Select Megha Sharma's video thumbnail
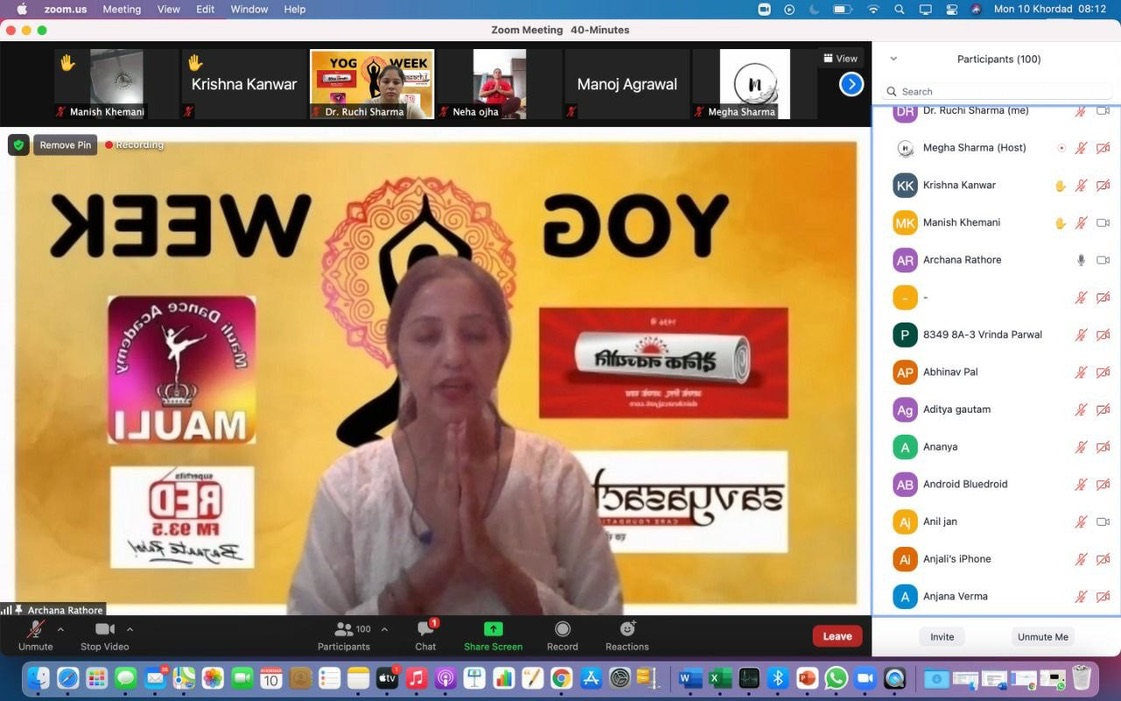 coord(754,84)
